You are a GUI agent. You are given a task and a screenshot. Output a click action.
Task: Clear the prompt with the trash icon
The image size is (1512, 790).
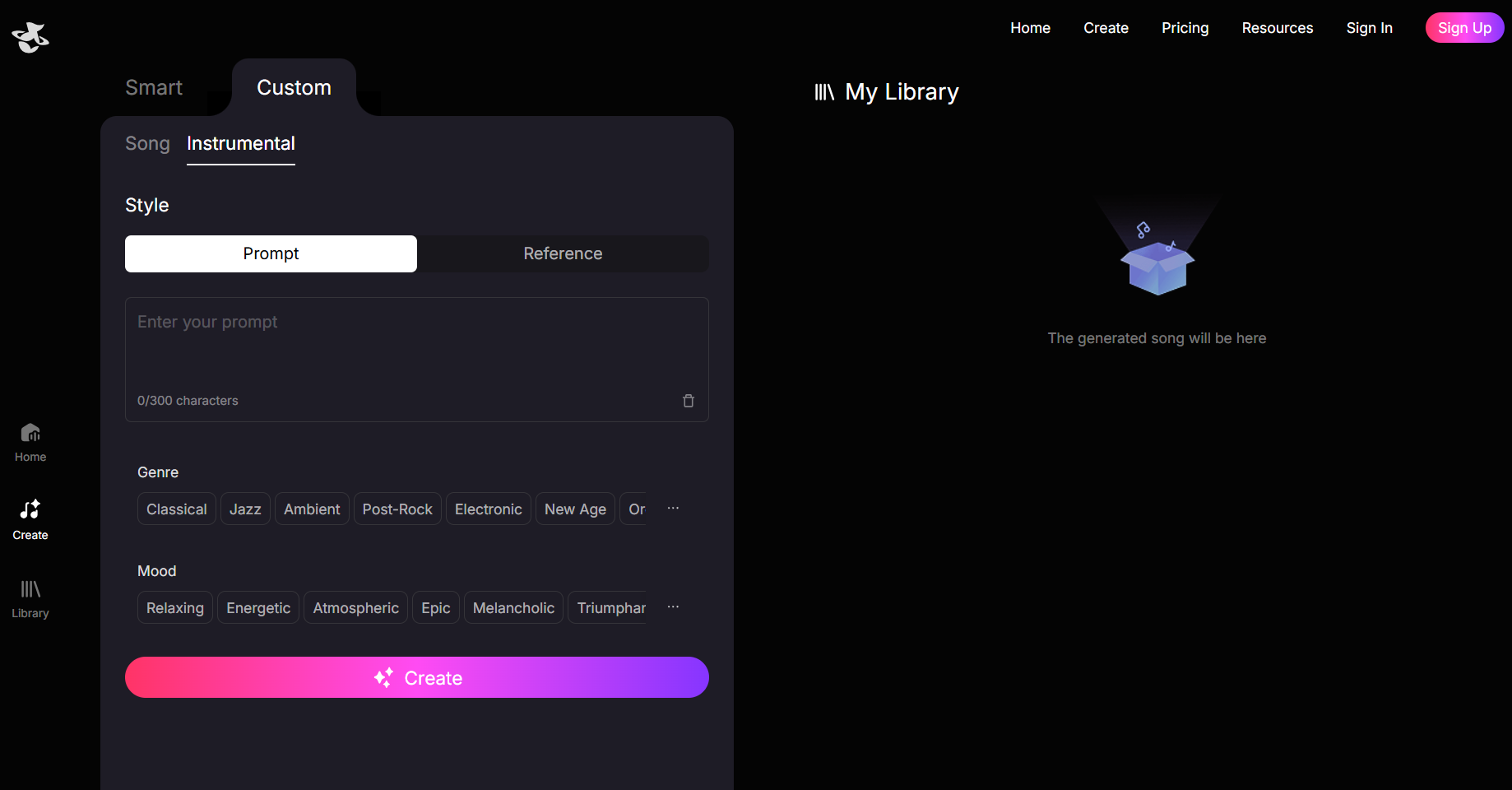point(689,401)
